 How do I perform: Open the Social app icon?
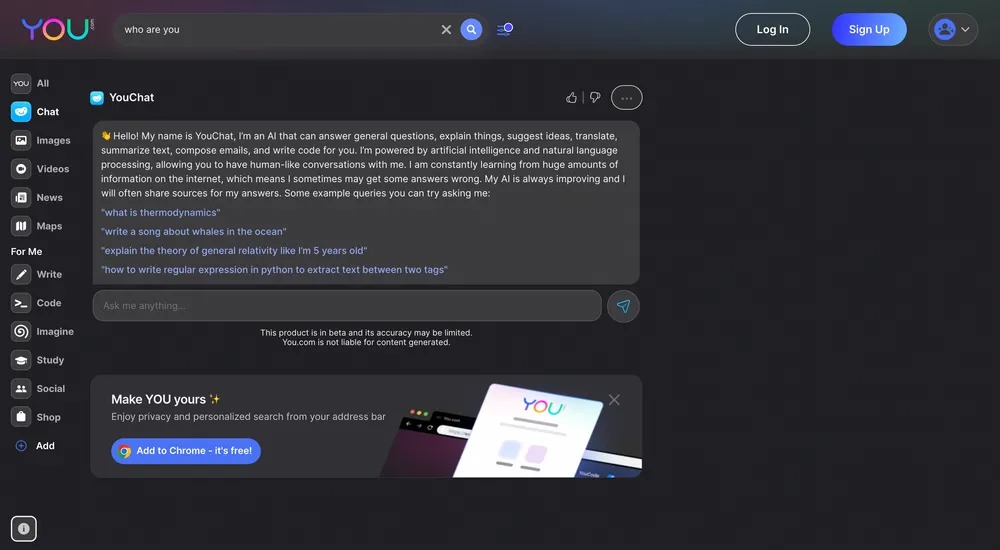(21, 389)
